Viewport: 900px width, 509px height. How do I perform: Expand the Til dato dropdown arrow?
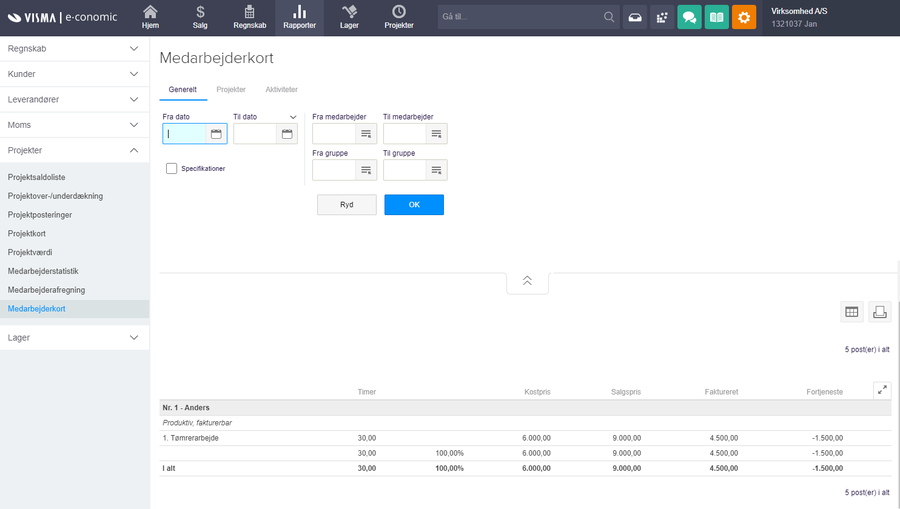293,117
